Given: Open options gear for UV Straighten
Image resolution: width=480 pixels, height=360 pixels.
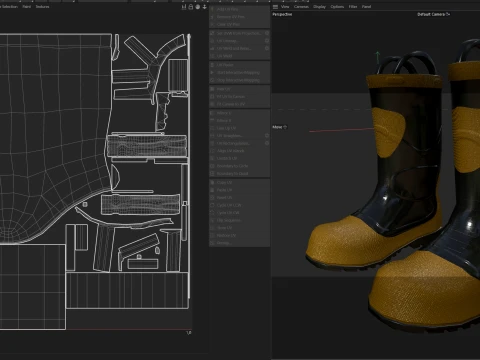Looking at the screenshot, I should click(x=267, y=136).
